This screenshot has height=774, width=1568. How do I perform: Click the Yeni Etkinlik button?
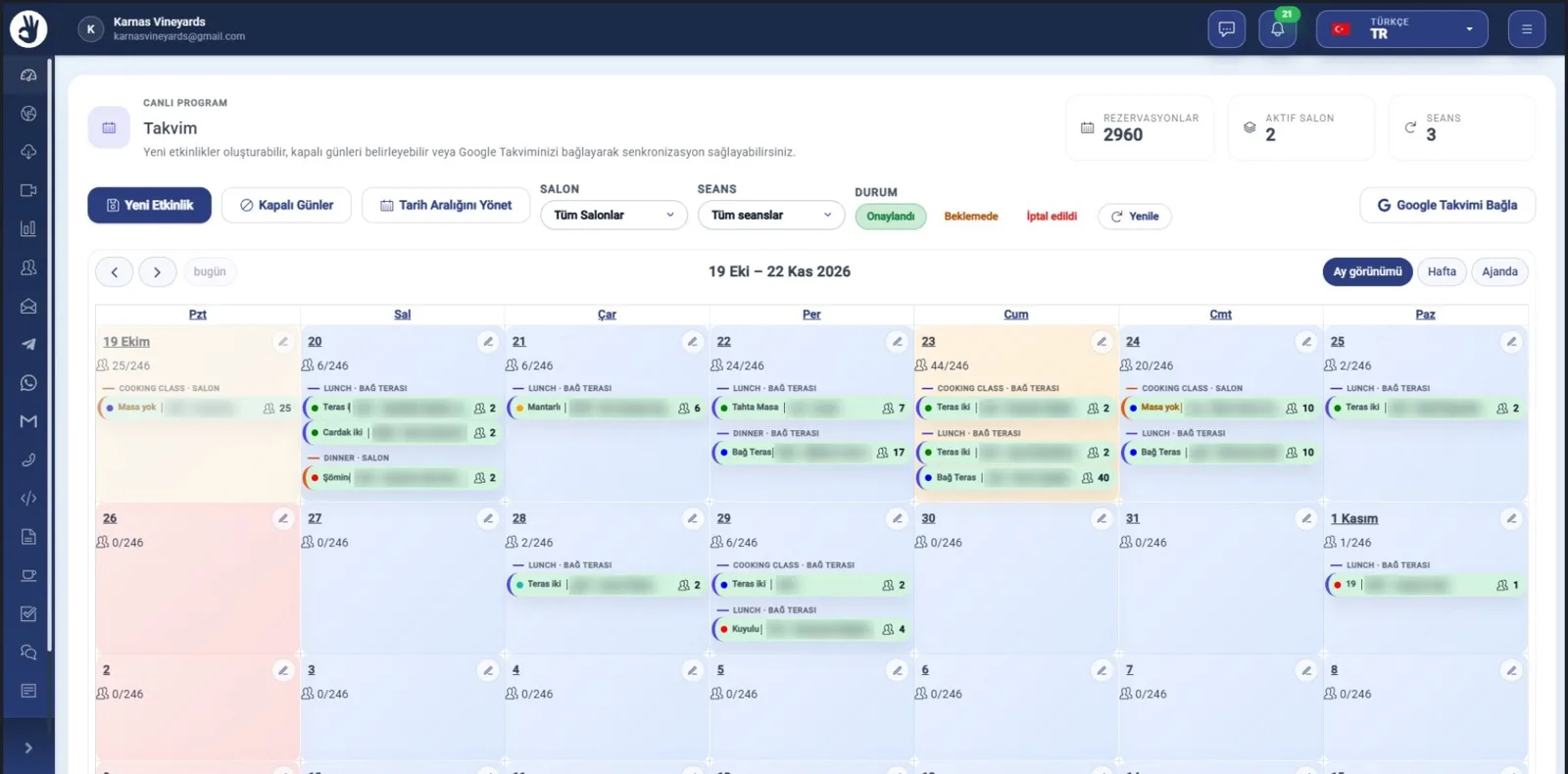(150, 206)
